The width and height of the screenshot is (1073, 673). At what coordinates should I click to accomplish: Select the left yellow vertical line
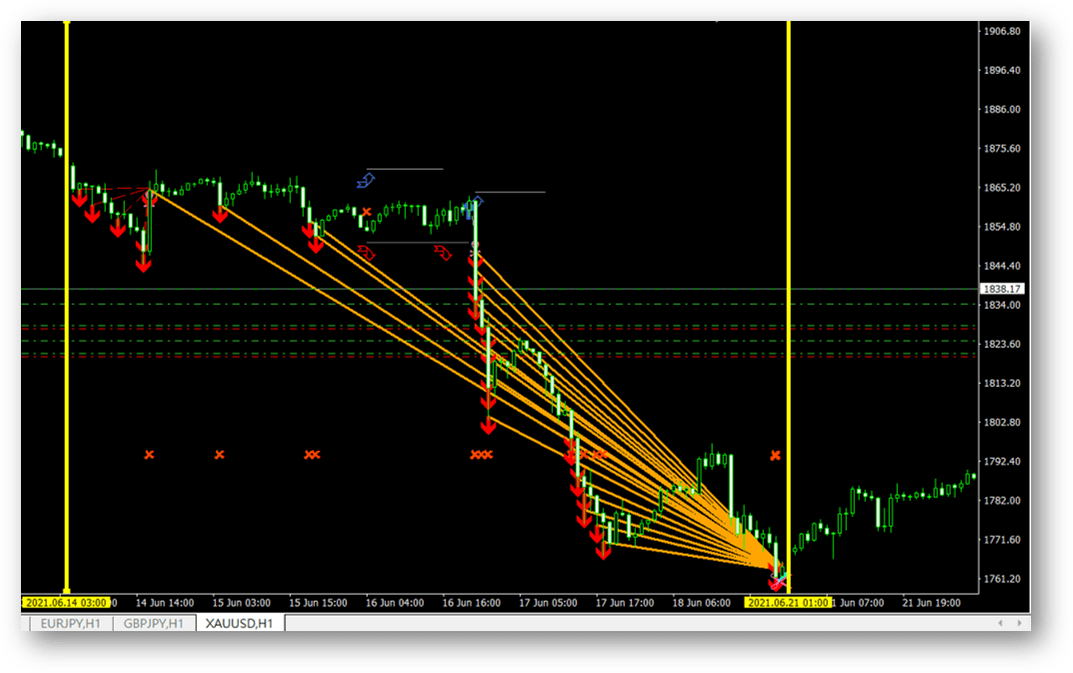pos(66,400)
